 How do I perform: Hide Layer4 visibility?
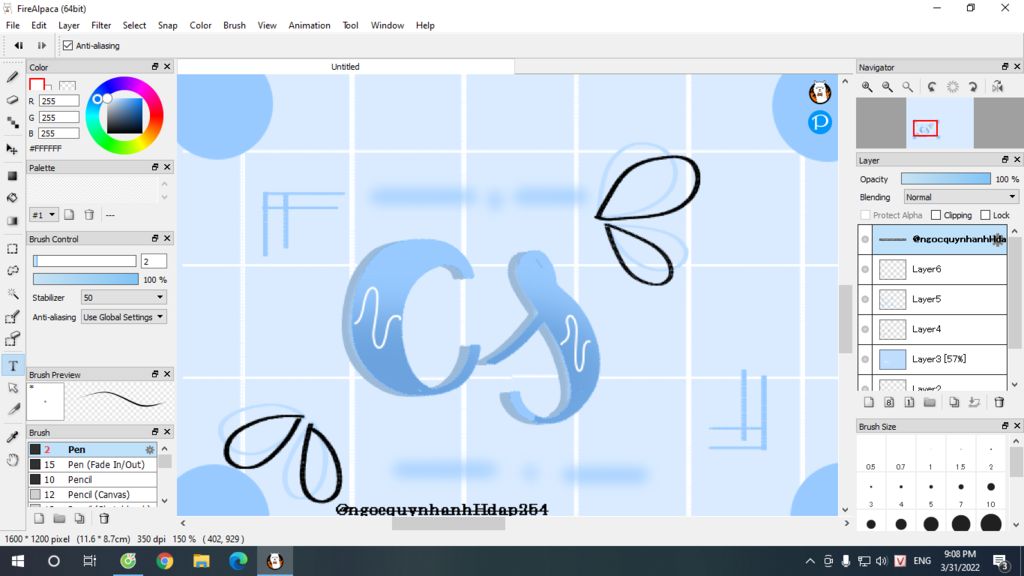pyautogui.click(x=865, y=329)
